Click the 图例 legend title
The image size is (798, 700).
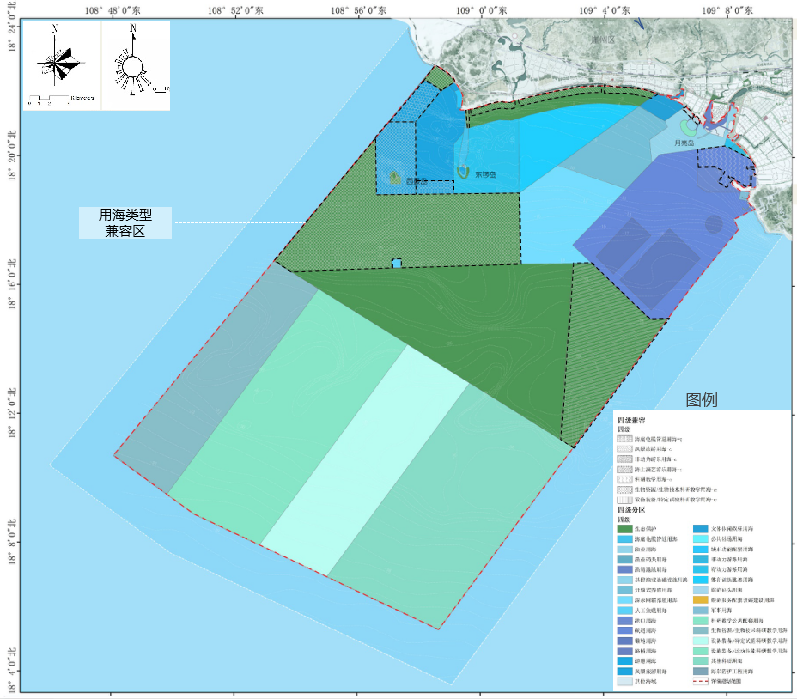[x=701, y=400]
